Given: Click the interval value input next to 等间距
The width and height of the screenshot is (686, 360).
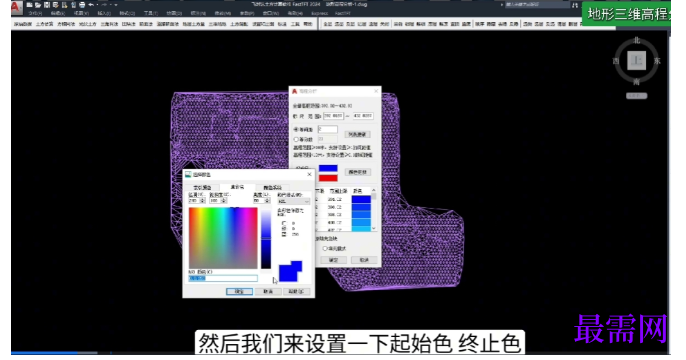Looking at the screenshot, I should [328, 129].
